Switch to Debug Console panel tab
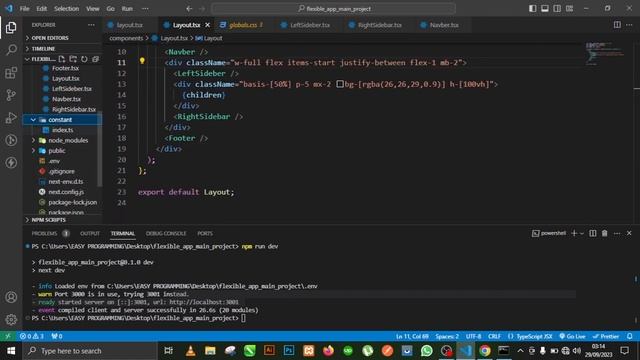The image size is (640, 360). (166, 233)
